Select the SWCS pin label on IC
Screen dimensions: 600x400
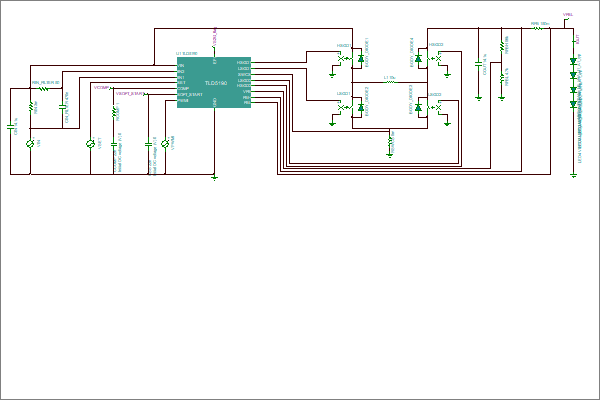(244, 75)
